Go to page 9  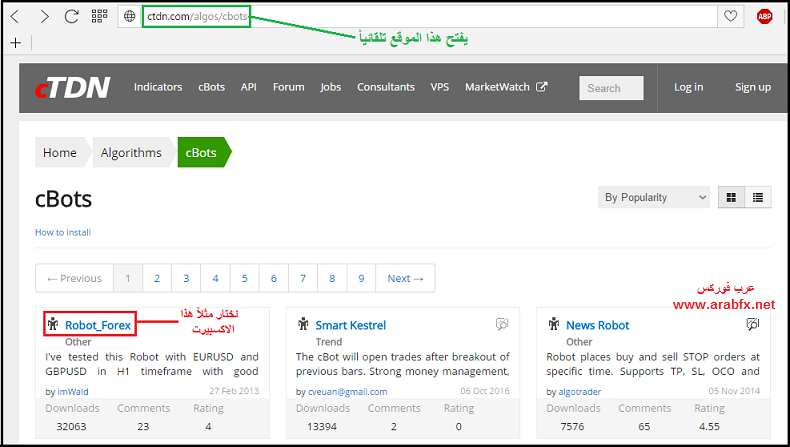click(361, 278)
